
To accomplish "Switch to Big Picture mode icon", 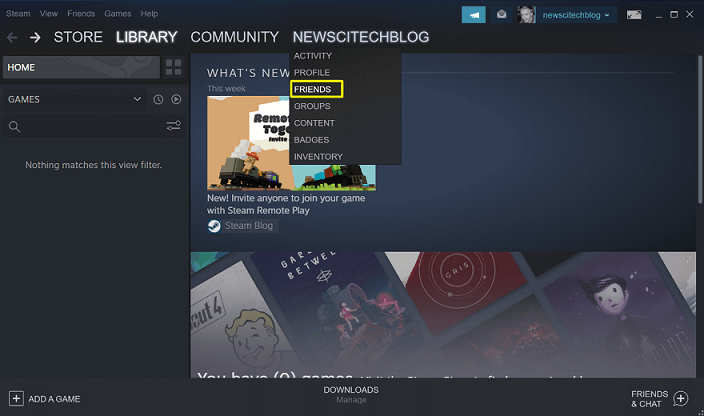I will pos(634,15).
